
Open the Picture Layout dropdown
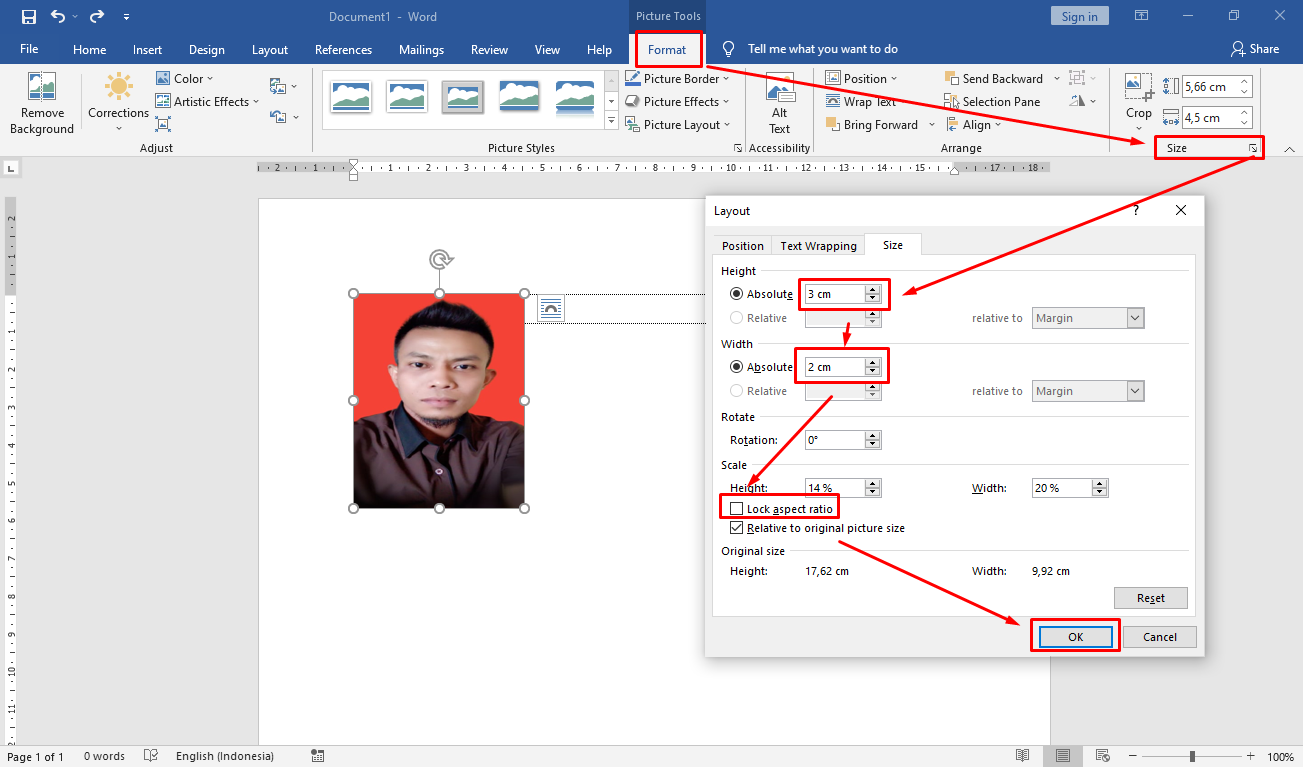coord(677,124)
